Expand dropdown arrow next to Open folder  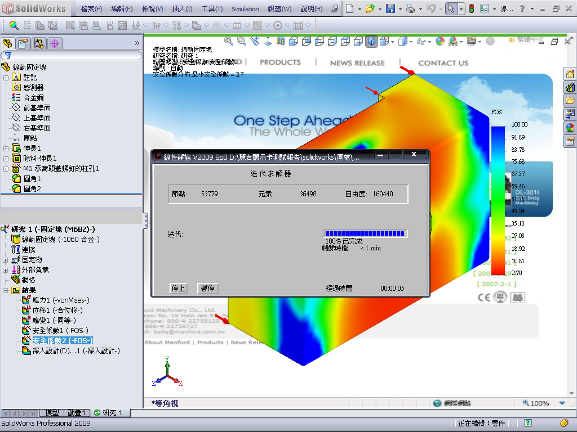coord(380,9)
